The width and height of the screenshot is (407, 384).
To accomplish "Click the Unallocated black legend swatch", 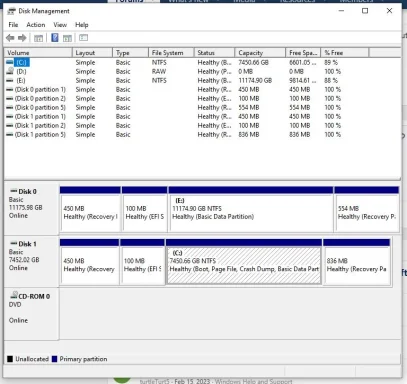I will point(10,359).
